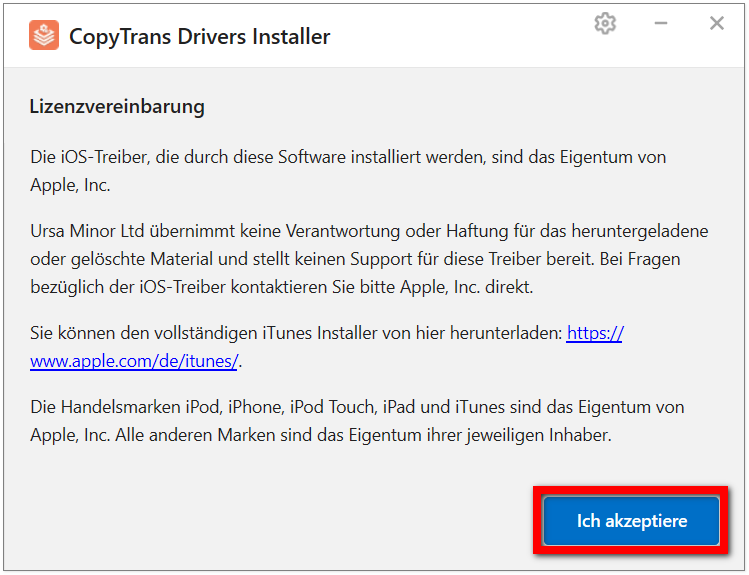Click the Lizenzvereinbarung heading

[117, 106]
